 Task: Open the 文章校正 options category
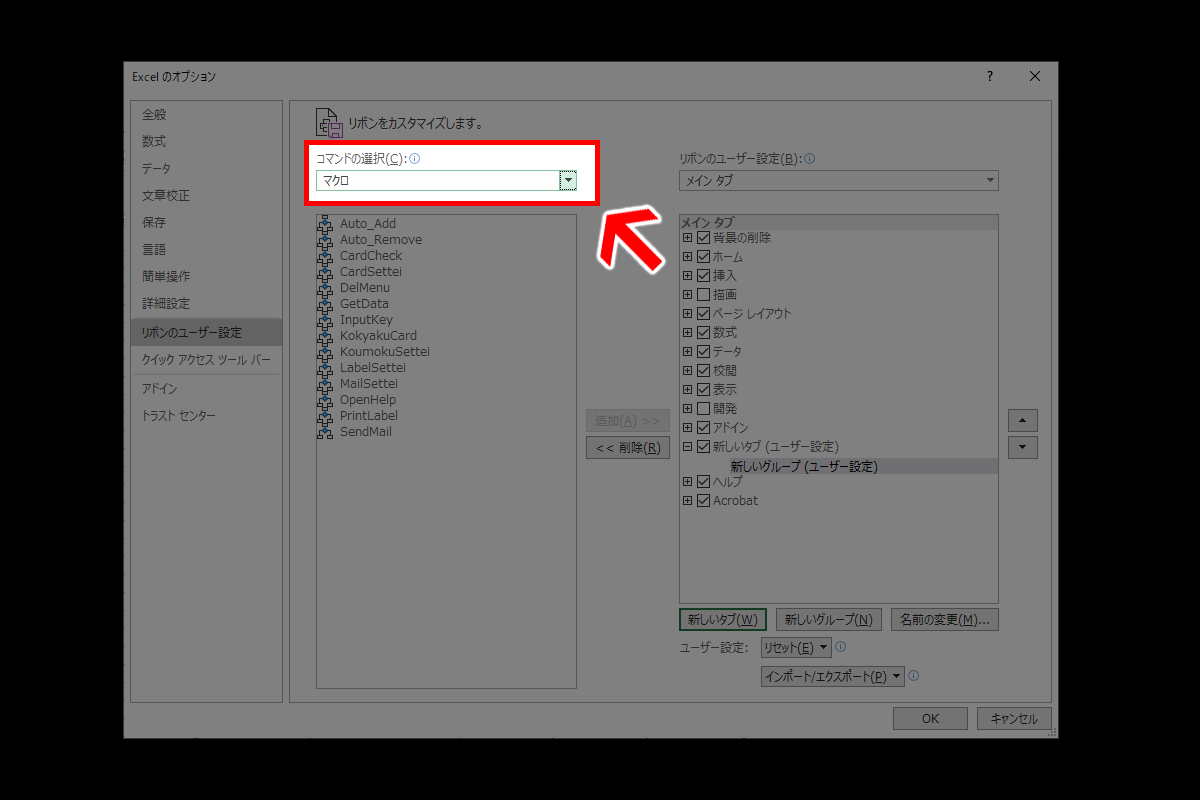coord(206,196)
